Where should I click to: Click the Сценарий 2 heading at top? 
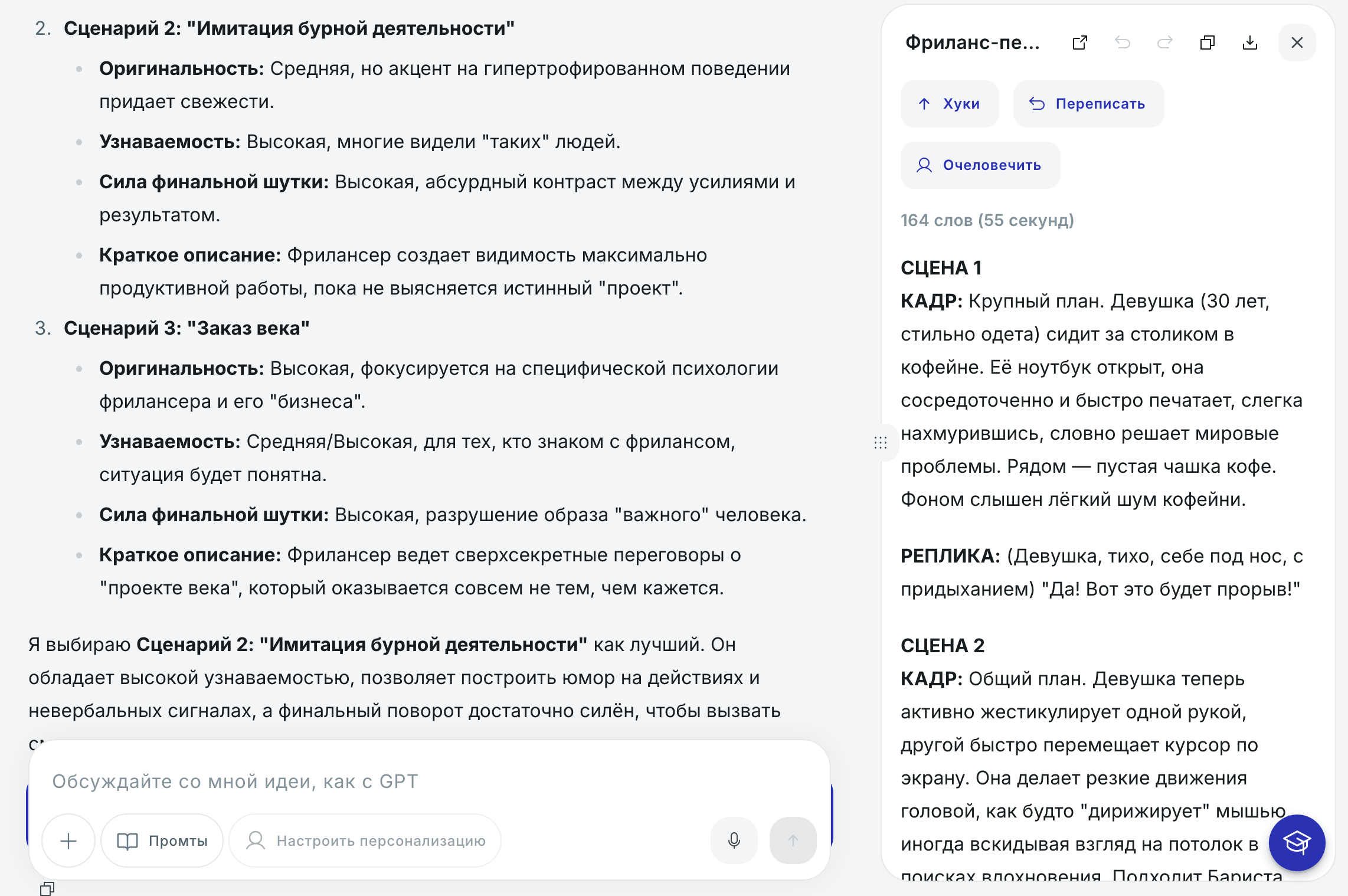[289, 28]
